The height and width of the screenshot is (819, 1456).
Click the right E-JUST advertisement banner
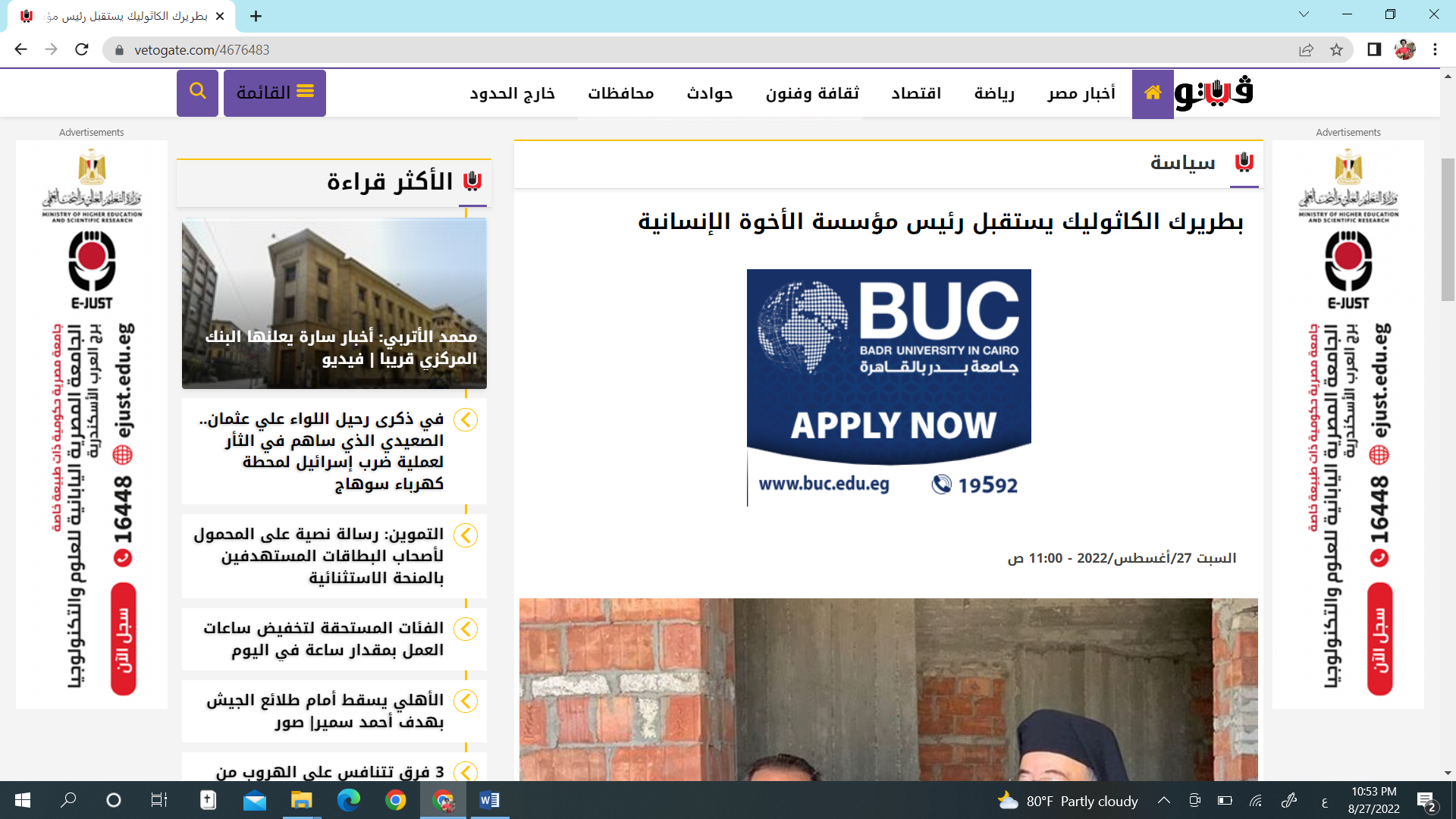[1348, 425]
